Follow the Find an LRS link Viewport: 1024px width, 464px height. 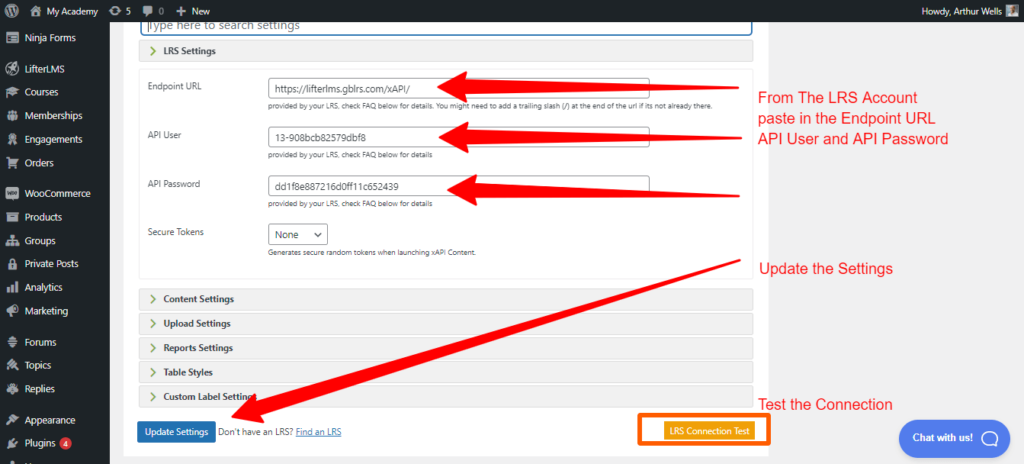[318, 432]
